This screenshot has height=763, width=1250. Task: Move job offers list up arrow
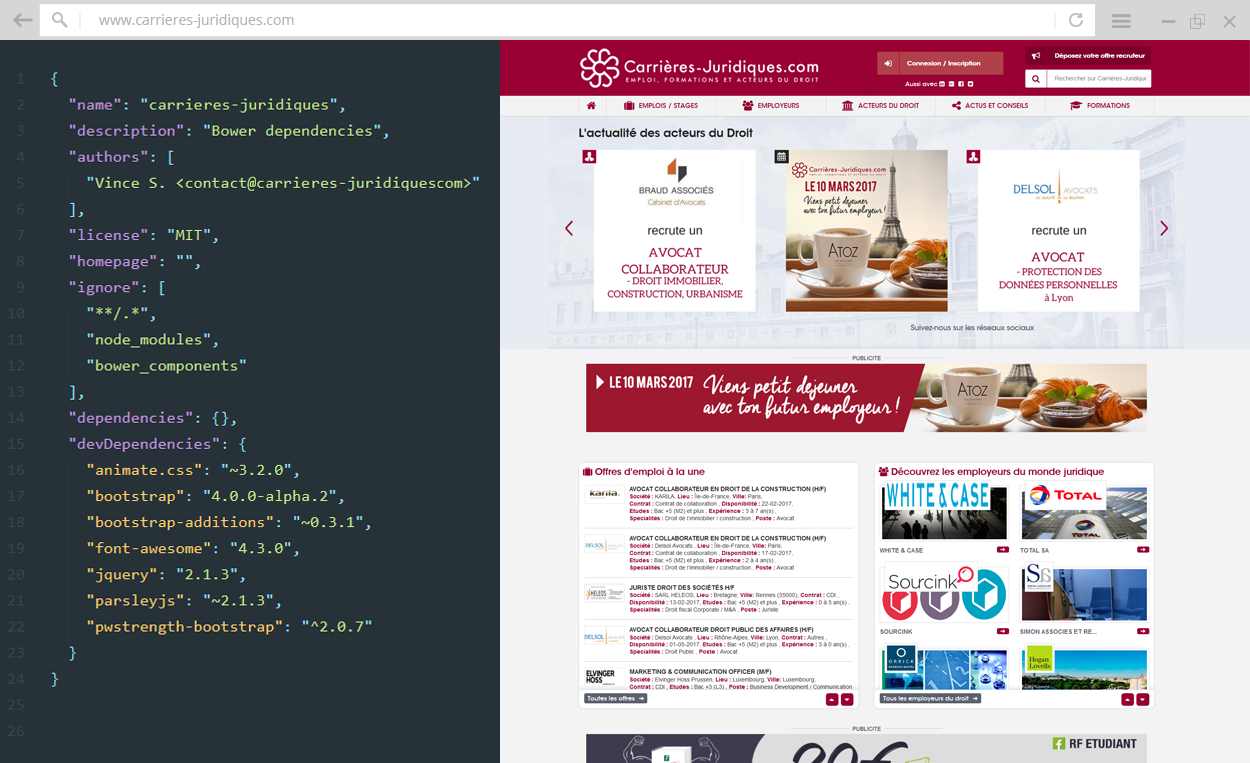831,700
